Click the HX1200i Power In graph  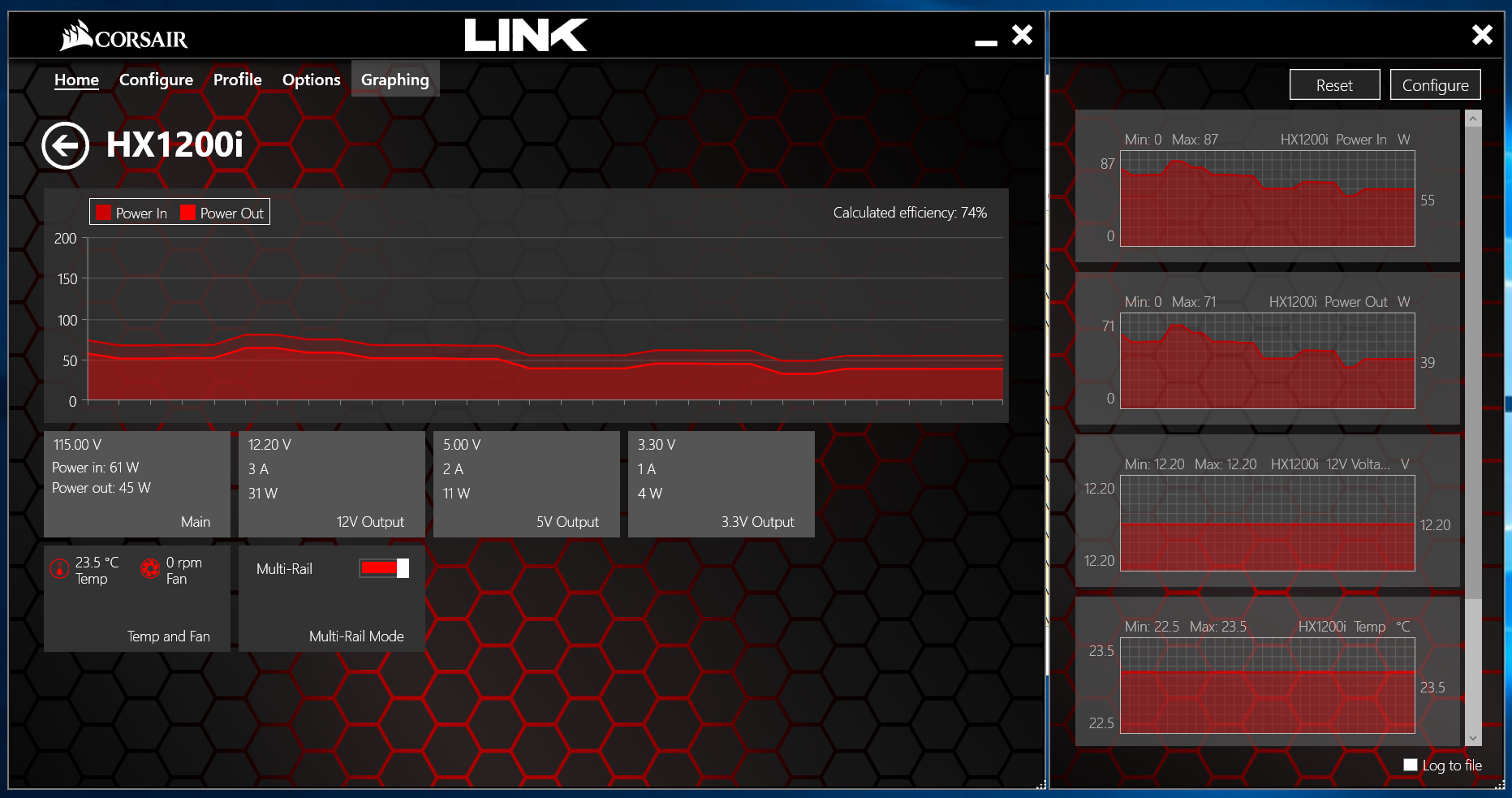(1267, 198)
